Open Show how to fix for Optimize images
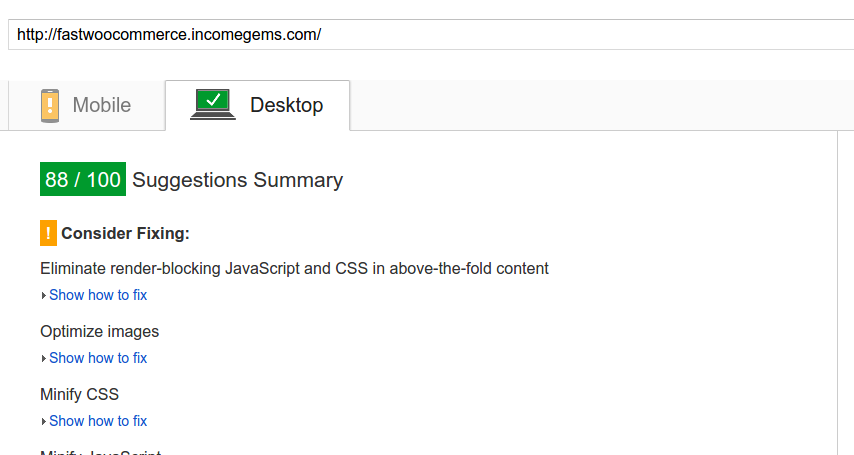 coord(98,358)
